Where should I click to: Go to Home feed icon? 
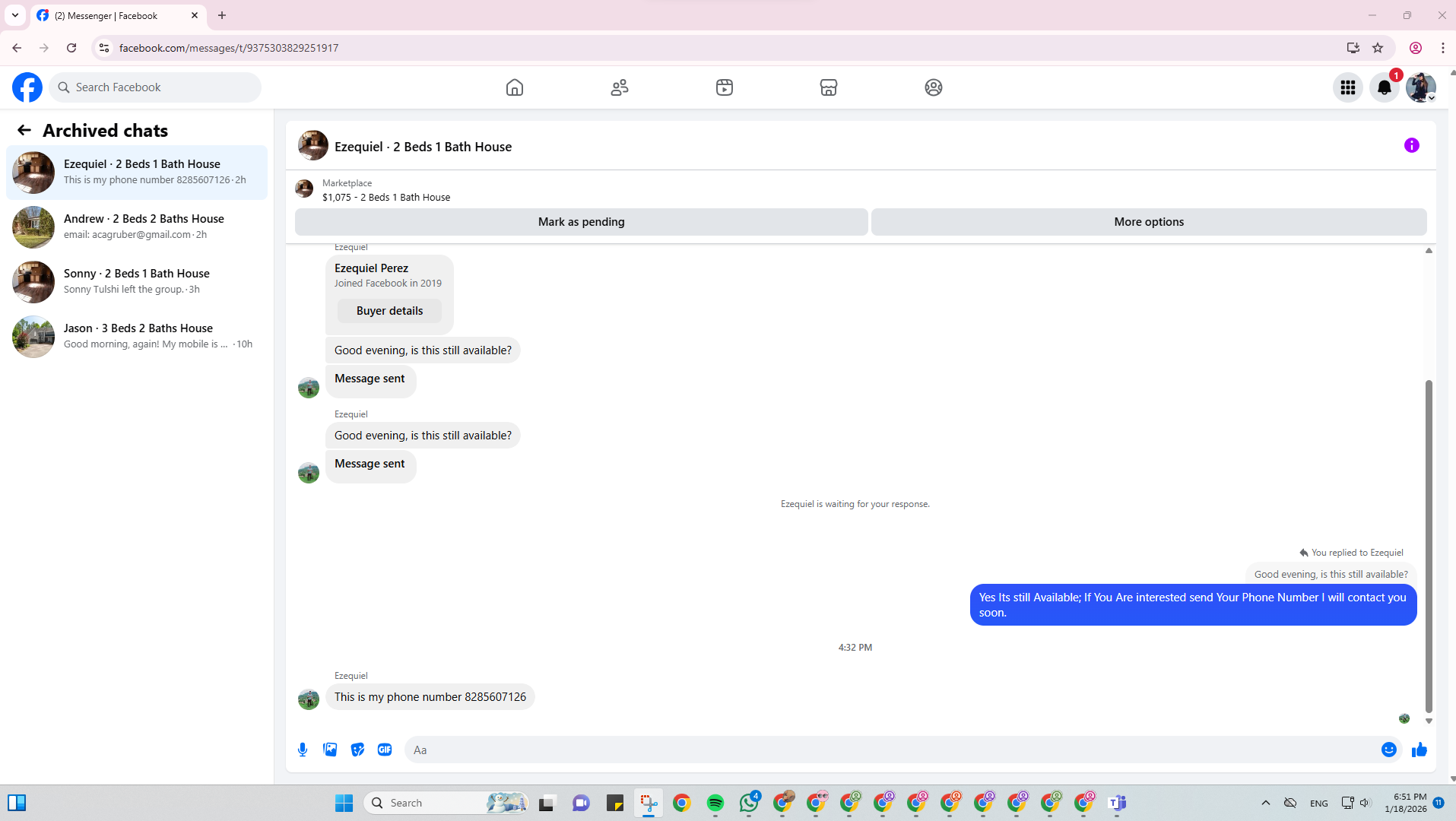click(515, 87)
